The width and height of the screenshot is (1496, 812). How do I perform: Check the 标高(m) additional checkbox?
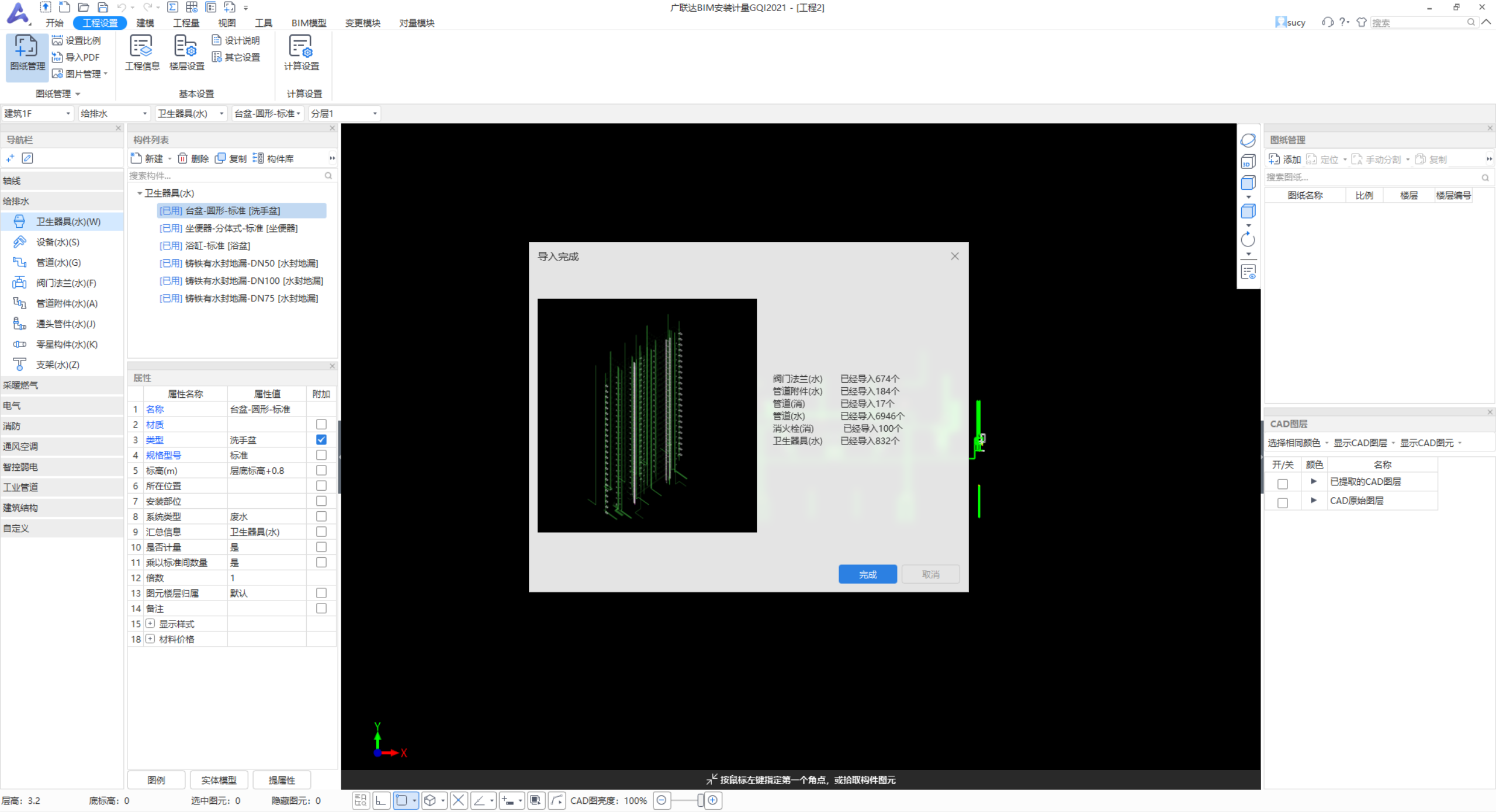pos(321,470)
